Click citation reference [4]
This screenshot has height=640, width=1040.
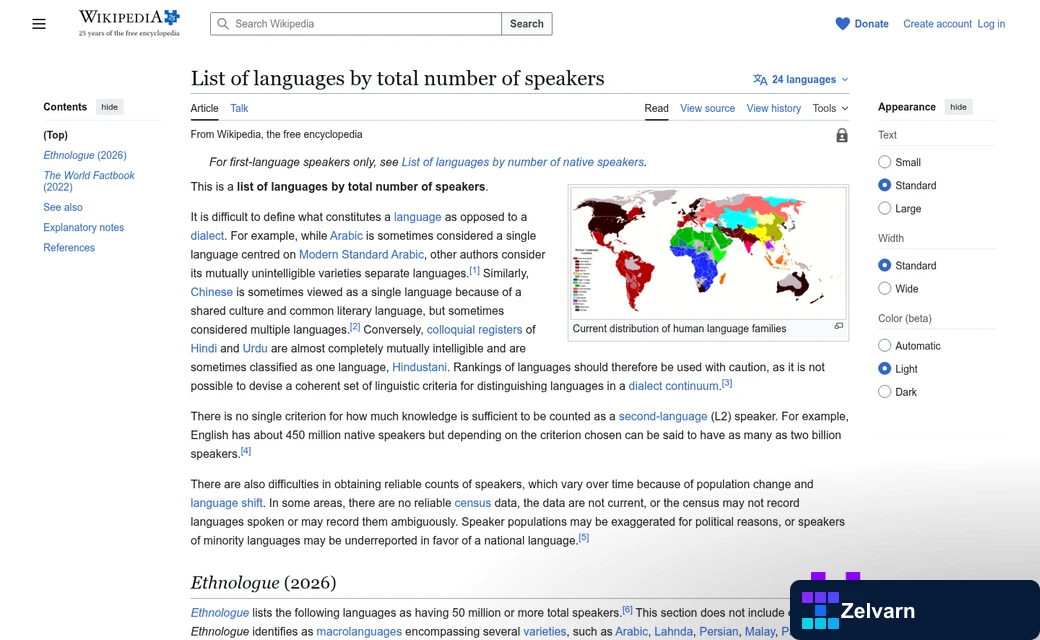point(245,451)
